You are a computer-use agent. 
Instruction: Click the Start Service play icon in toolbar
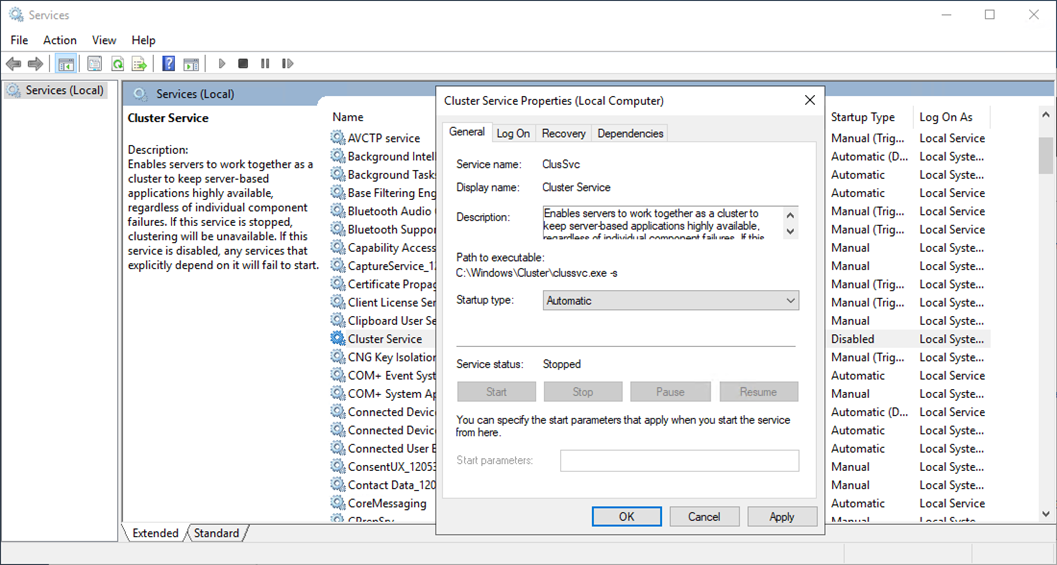pos(222,64)
